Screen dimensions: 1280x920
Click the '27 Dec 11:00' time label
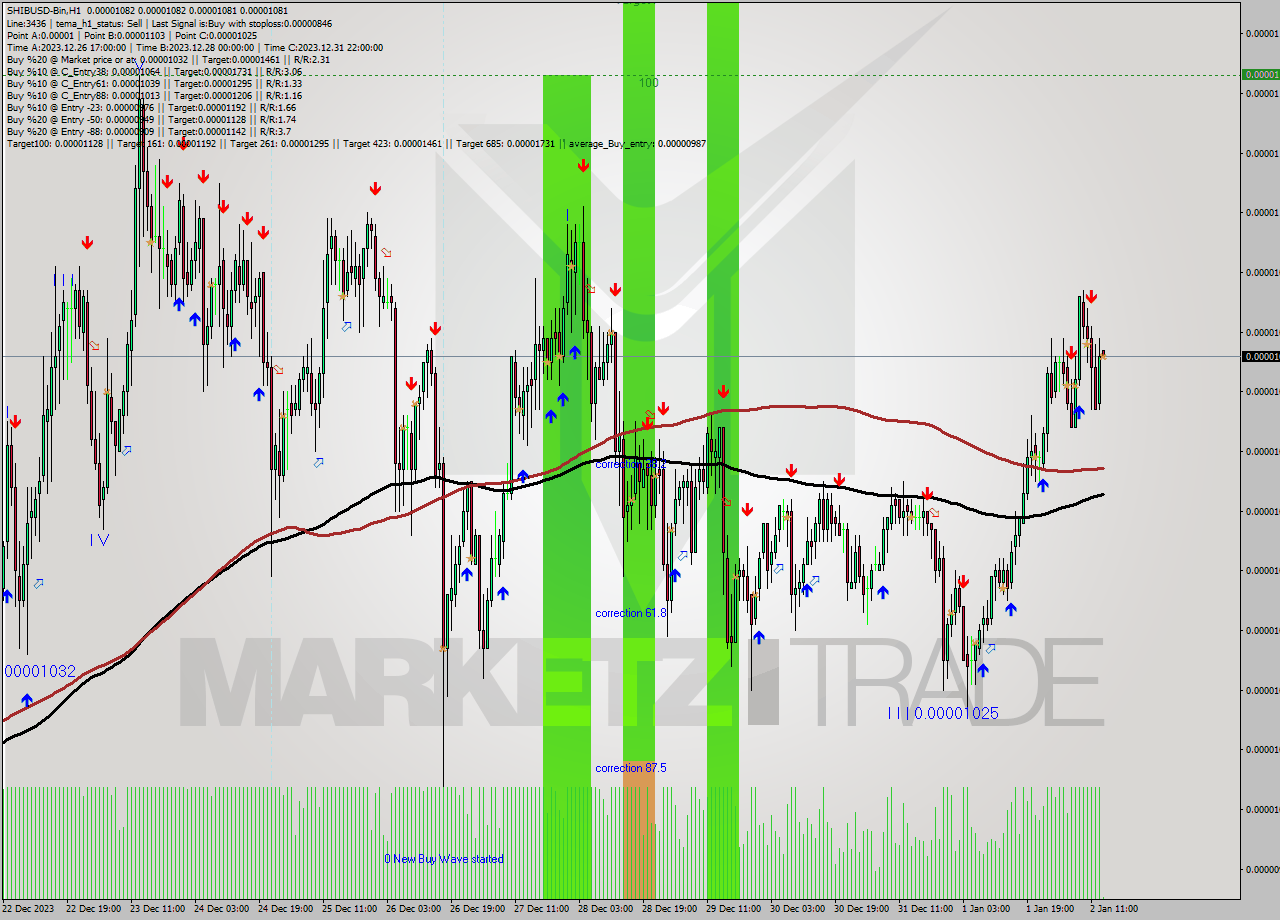[x=542, y=909]
